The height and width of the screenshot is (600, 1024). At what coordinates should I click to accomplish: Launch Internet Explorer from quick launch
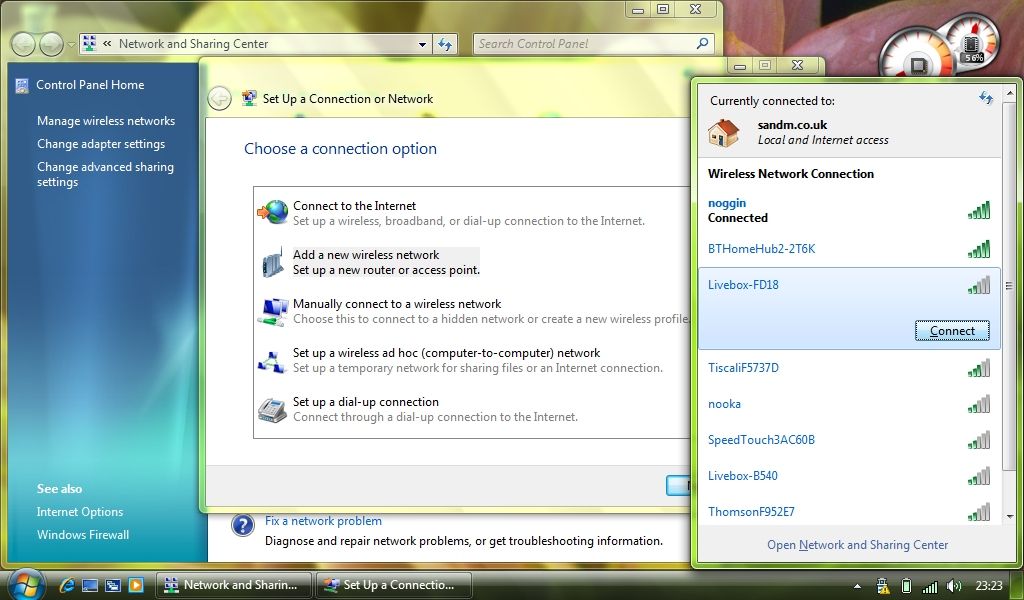click(67, 585)
